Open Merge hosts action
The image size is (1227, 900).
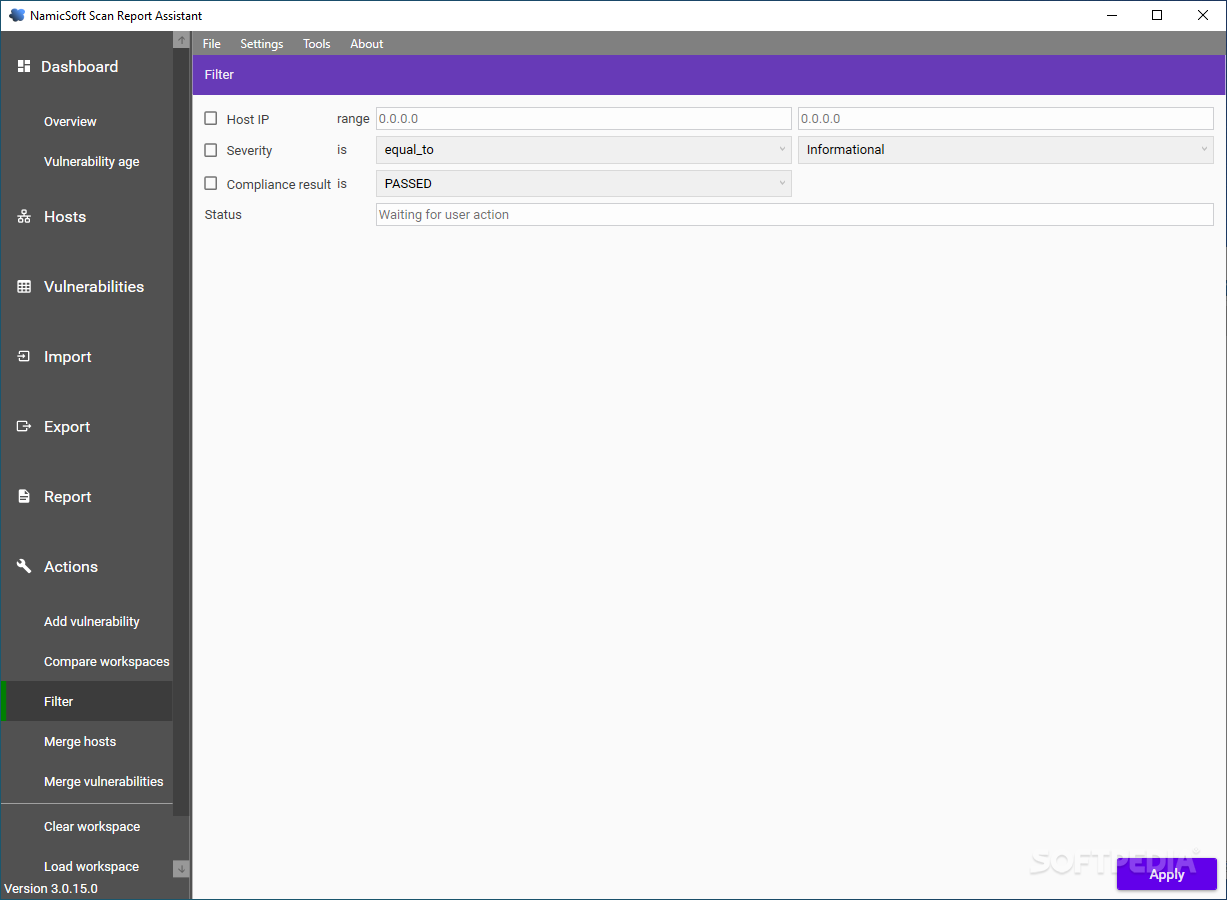pyautogui.click(x=80, y=742)
